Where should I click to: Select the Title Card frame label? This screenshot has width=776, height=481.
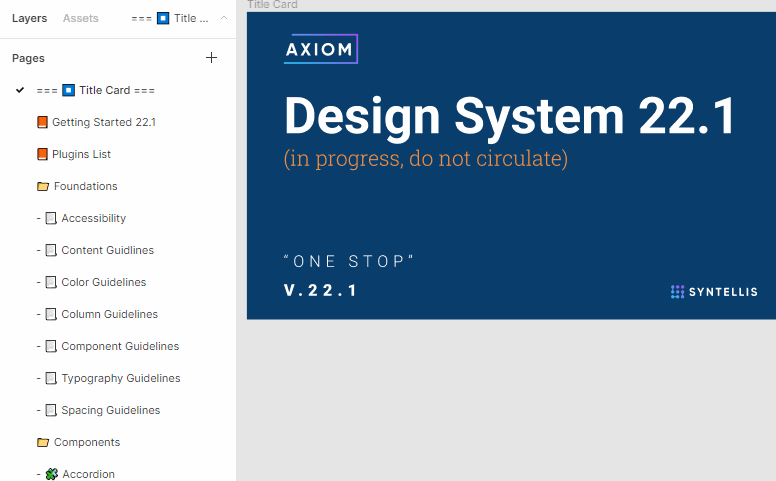[x=272, y=5]
